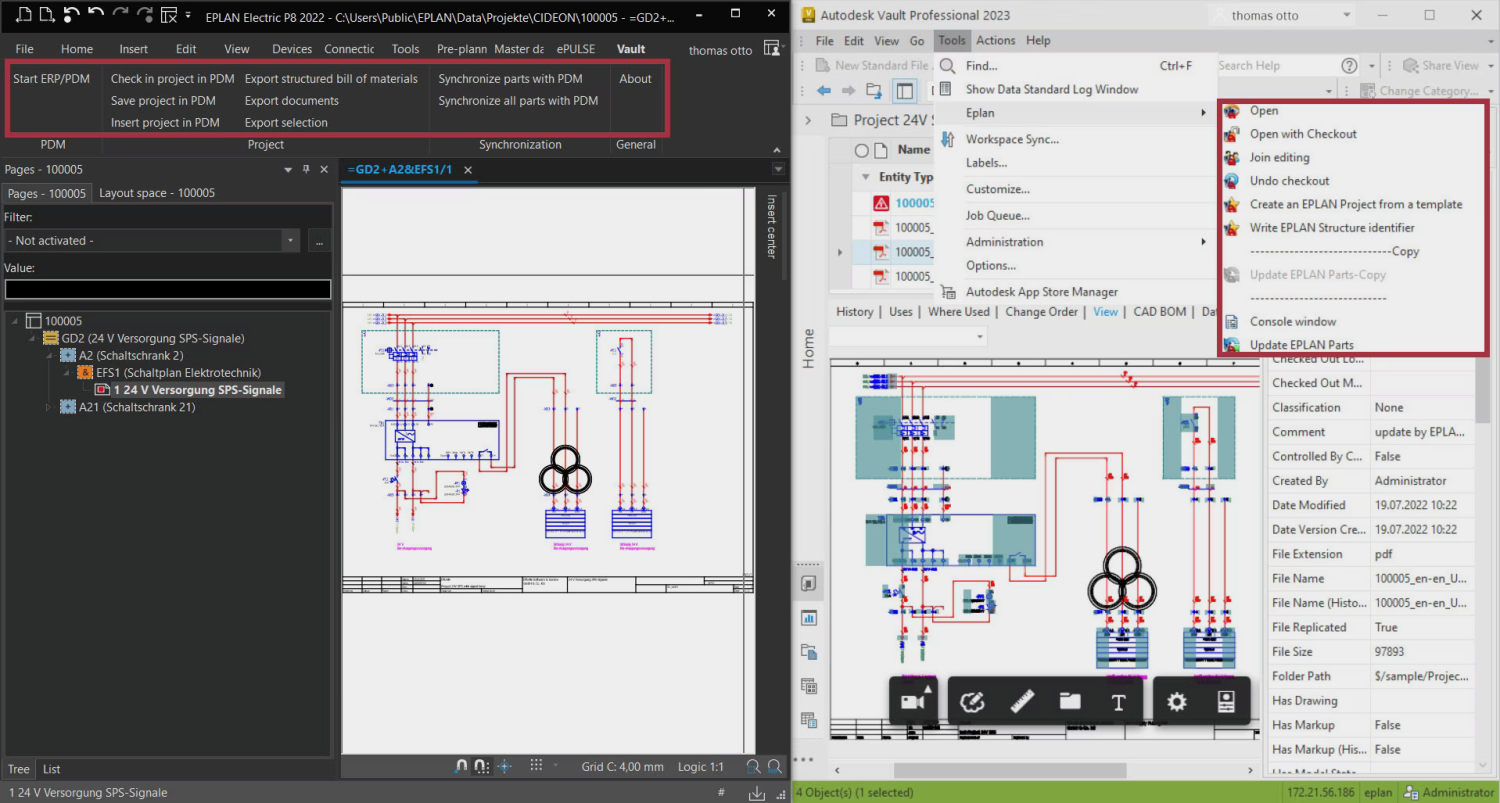Click the Value input field in Pages panel
The image size is (1500, 803).
pos(168,289)
